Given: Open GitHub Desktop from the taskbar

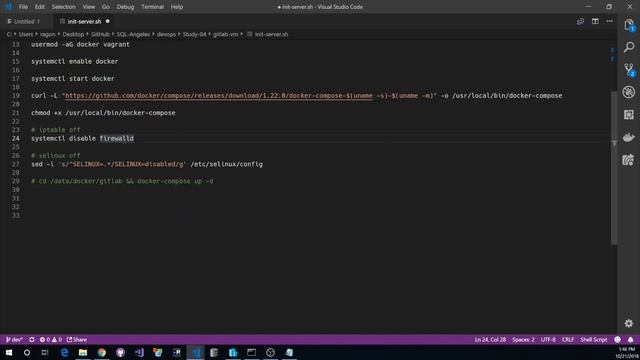Looking at the screenshot, I should [120, 352].
